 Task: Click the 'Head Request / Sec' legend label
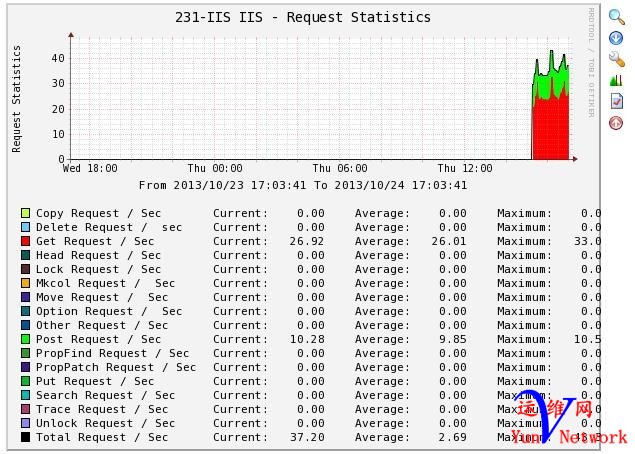pos(98,255)
